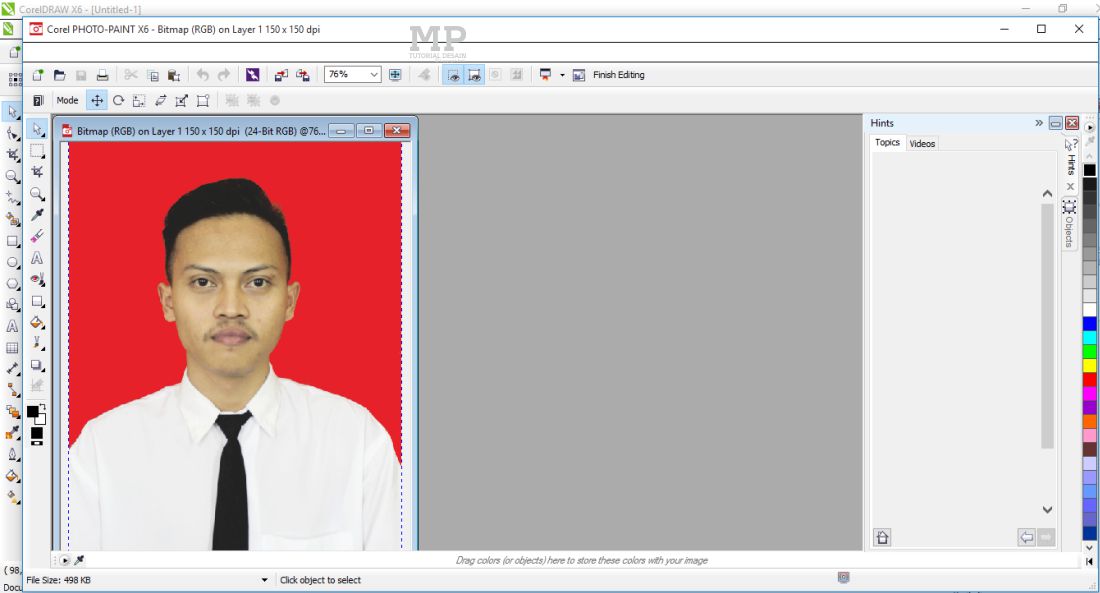Click the Print icon in standard toolbar
Image resolution: width=1100 pixels, height=593 pixels.
point(102,75)
